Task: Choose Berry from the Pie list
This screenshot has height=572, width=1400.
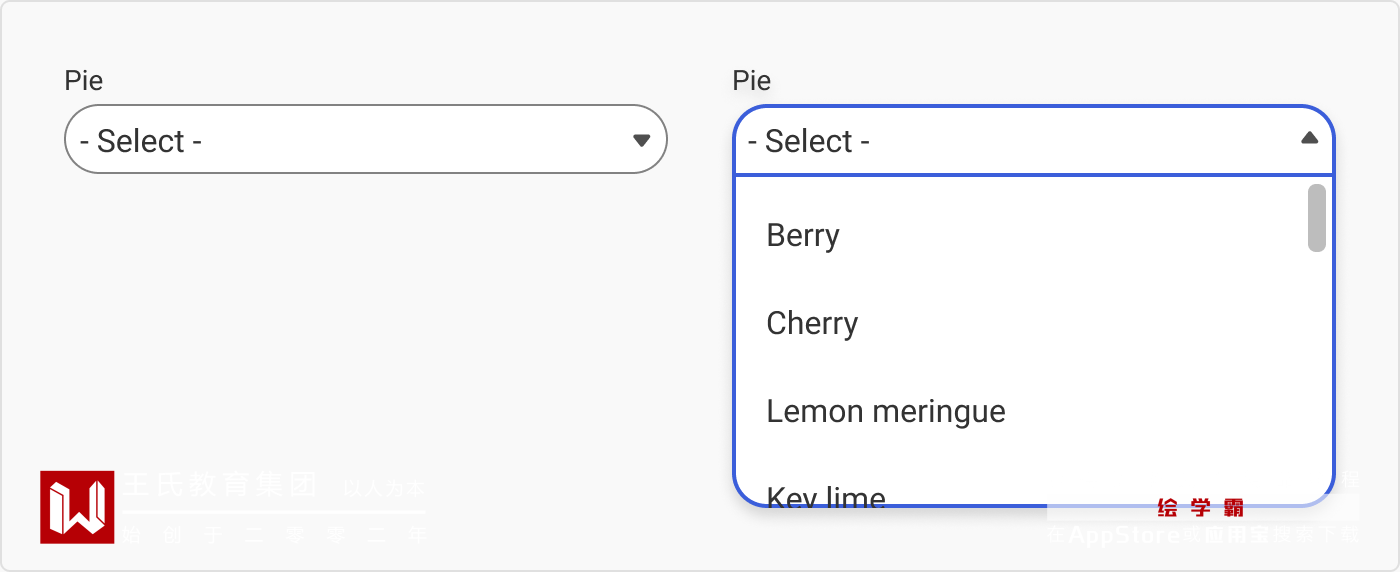Action: point(803,236)
